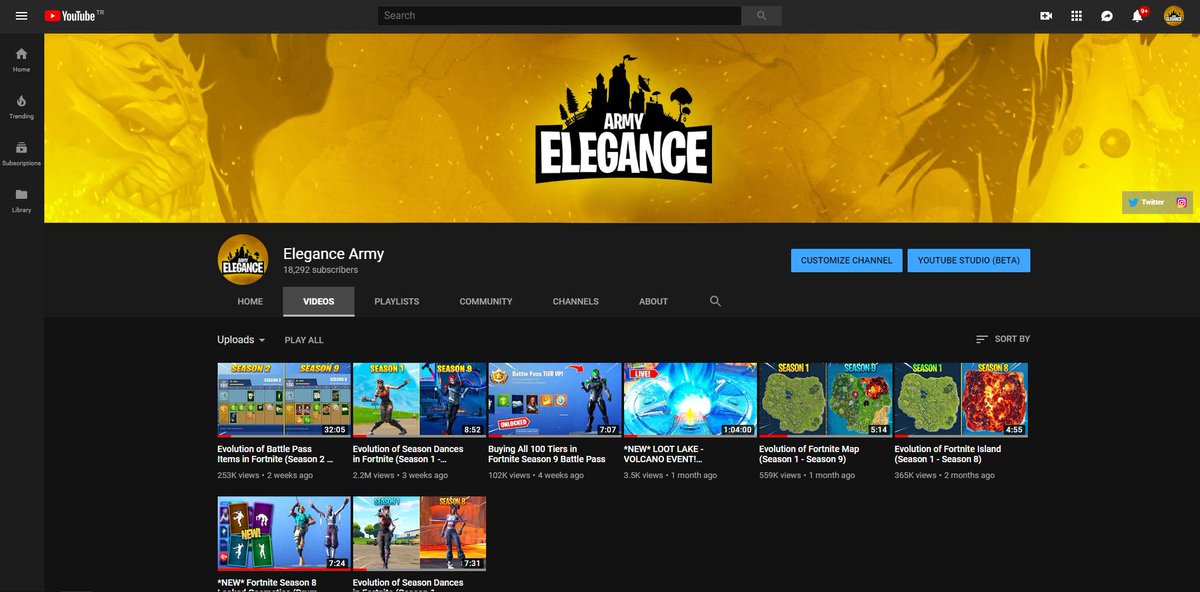Open the notifications bell
Image resolution: width=1200 pixels, height=592 pixels.
(x=1138, y=16)
